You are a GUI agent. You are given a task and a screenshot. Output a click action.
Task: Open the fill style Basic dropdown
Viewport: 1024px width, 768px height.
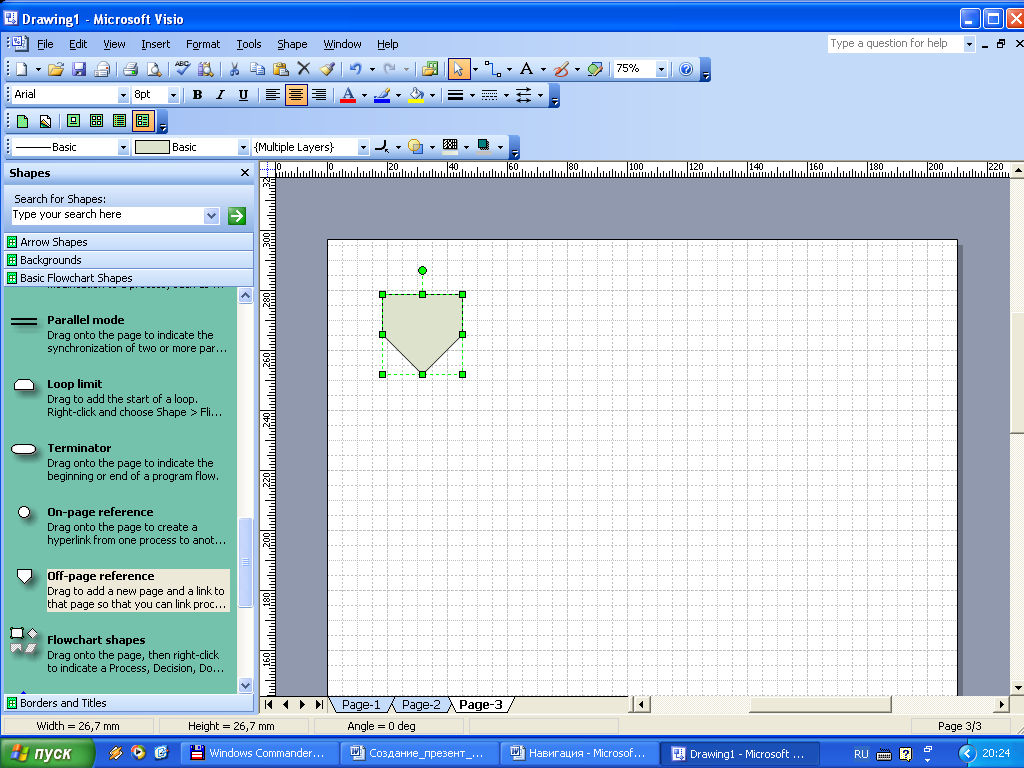(x=243, y=148)
